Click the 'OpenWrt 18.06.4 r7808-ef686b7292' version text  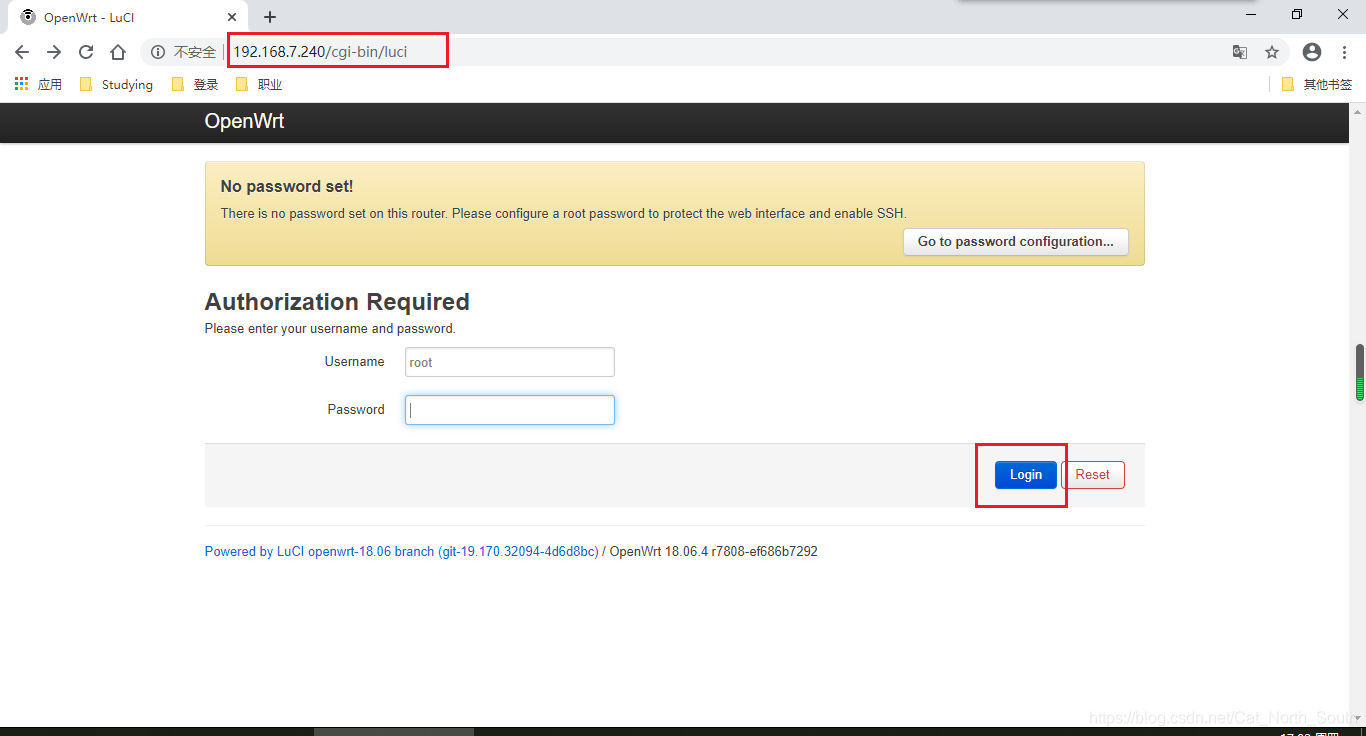tap(714, 551)
